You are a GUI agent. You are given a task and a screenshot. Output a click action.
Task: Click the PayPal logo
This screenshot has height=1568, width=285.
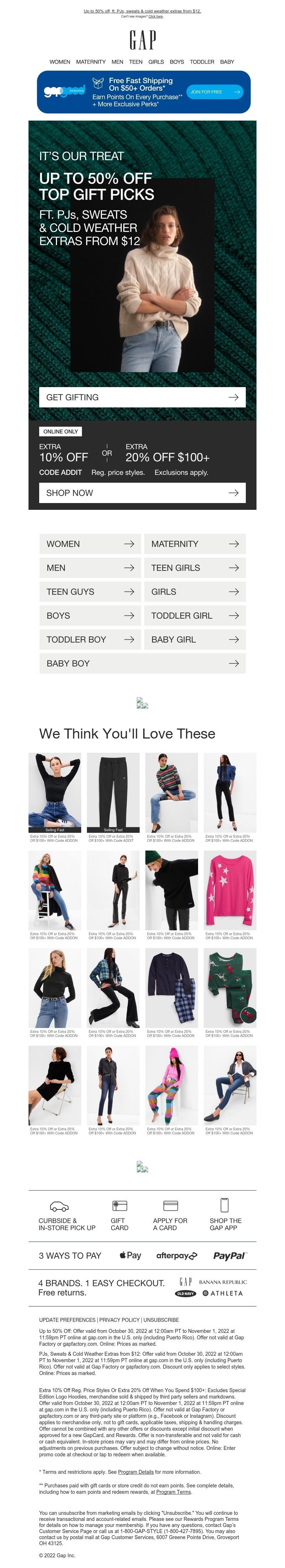[x=230, y=1256]
